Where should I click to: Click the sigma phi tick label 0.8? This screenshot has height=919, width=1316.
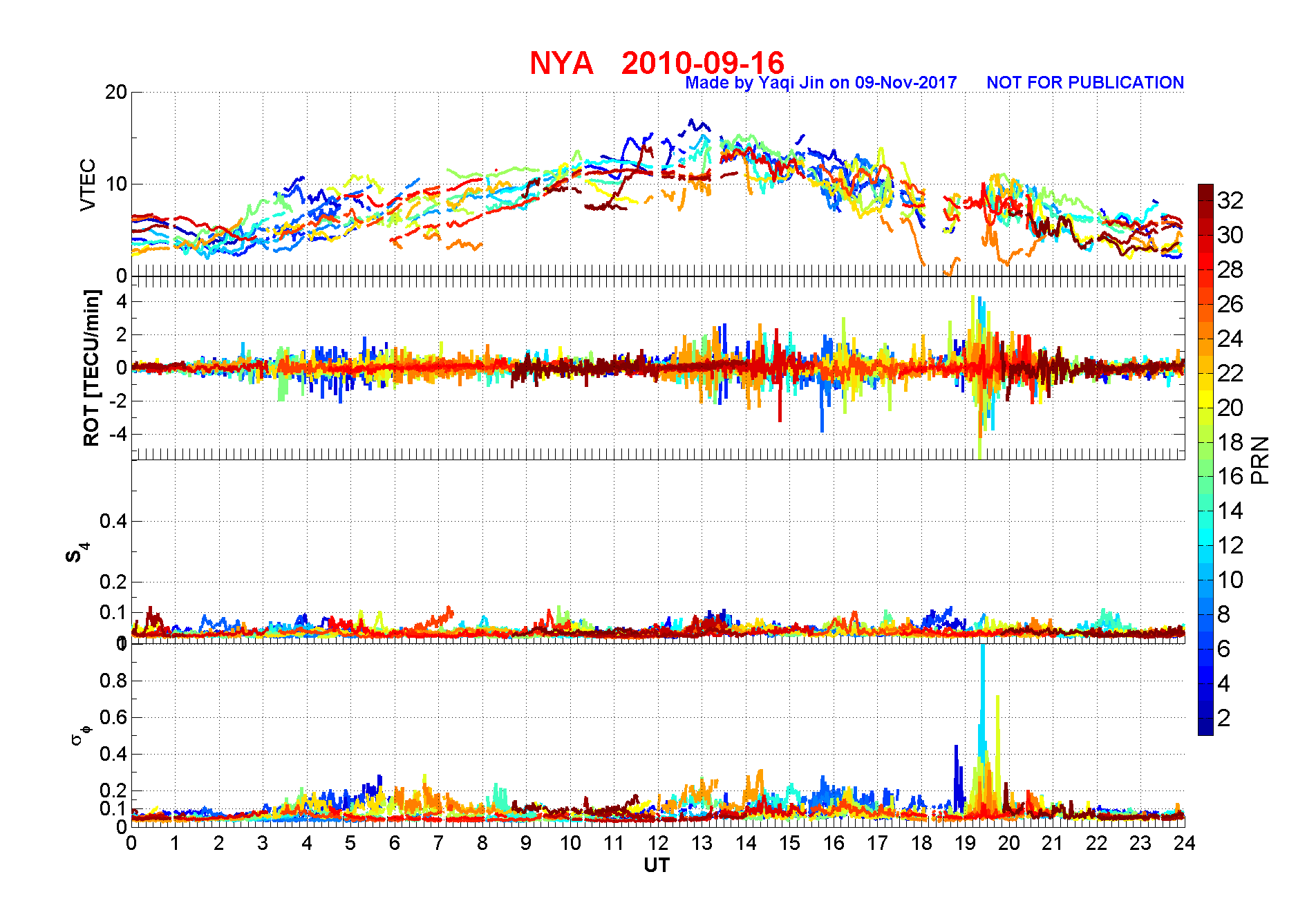113,681
